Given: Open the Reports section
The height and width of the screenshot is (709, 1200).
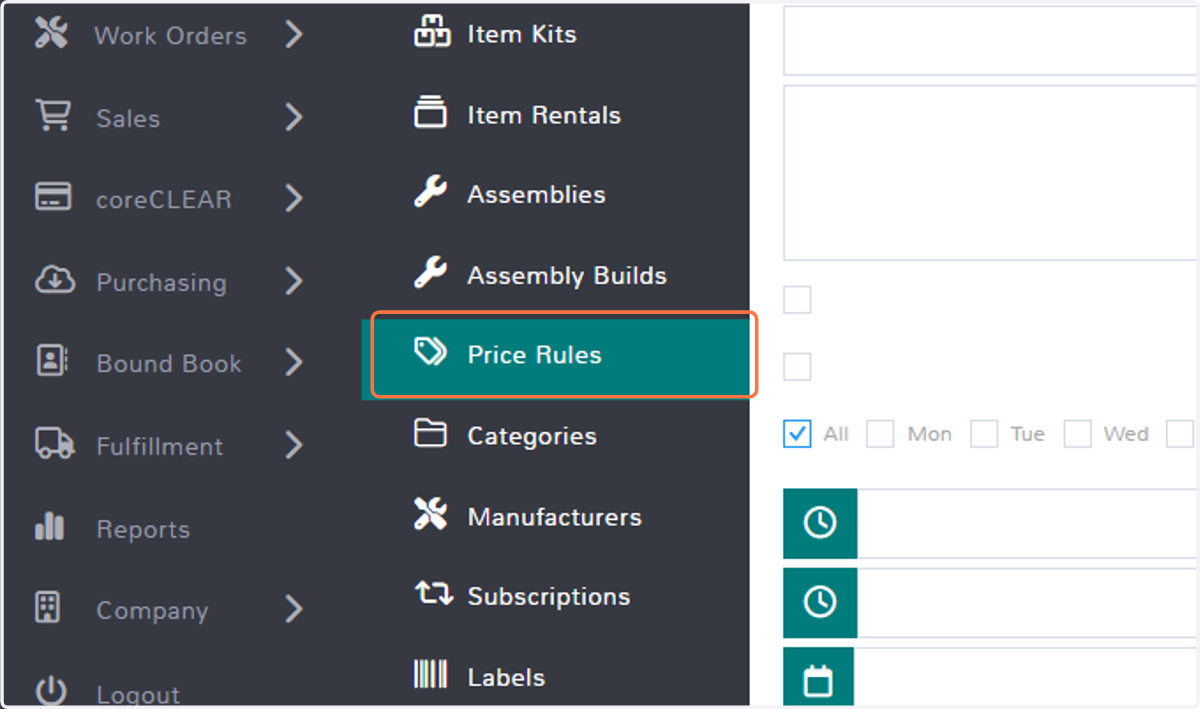Looking at the screenshot, I should (x=142, y=529).
